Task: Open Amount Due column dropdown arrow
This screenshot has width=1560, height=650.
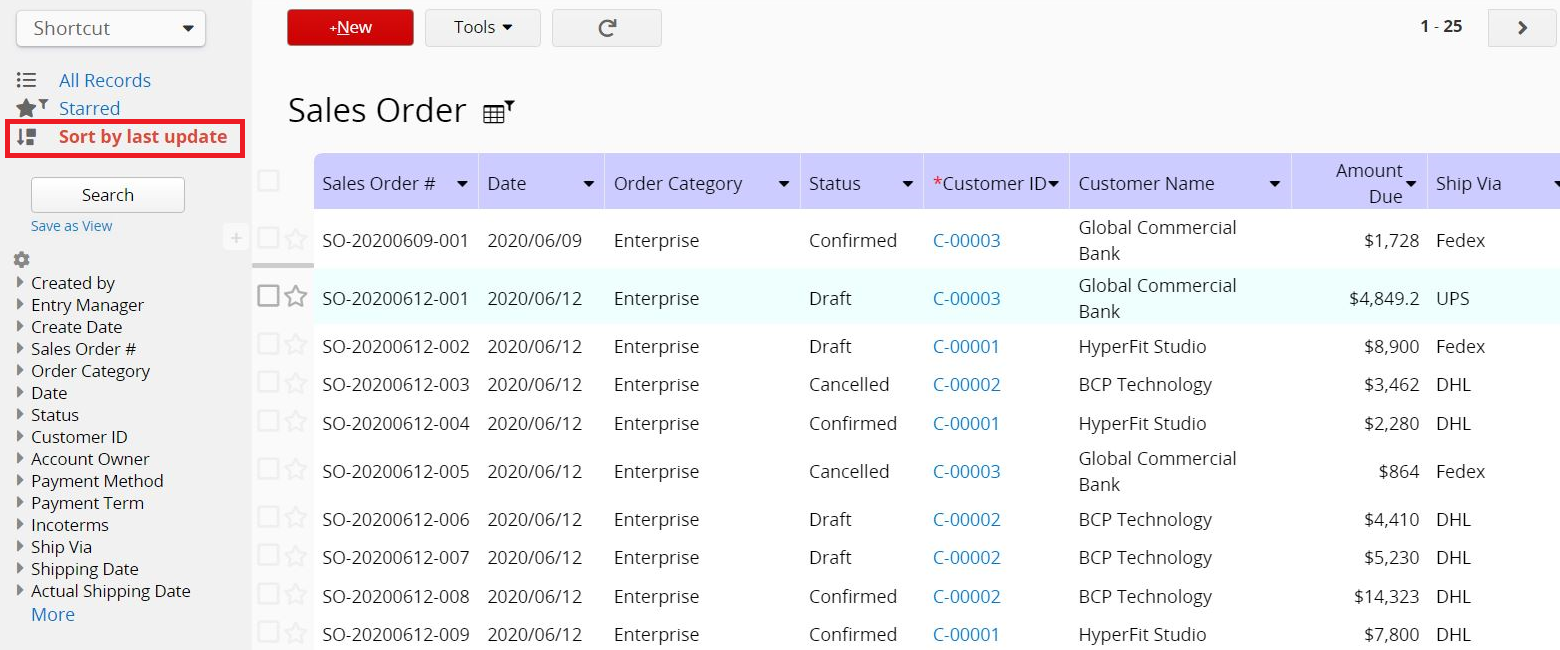Action: pyautogui.click(x=1411, y=184)
